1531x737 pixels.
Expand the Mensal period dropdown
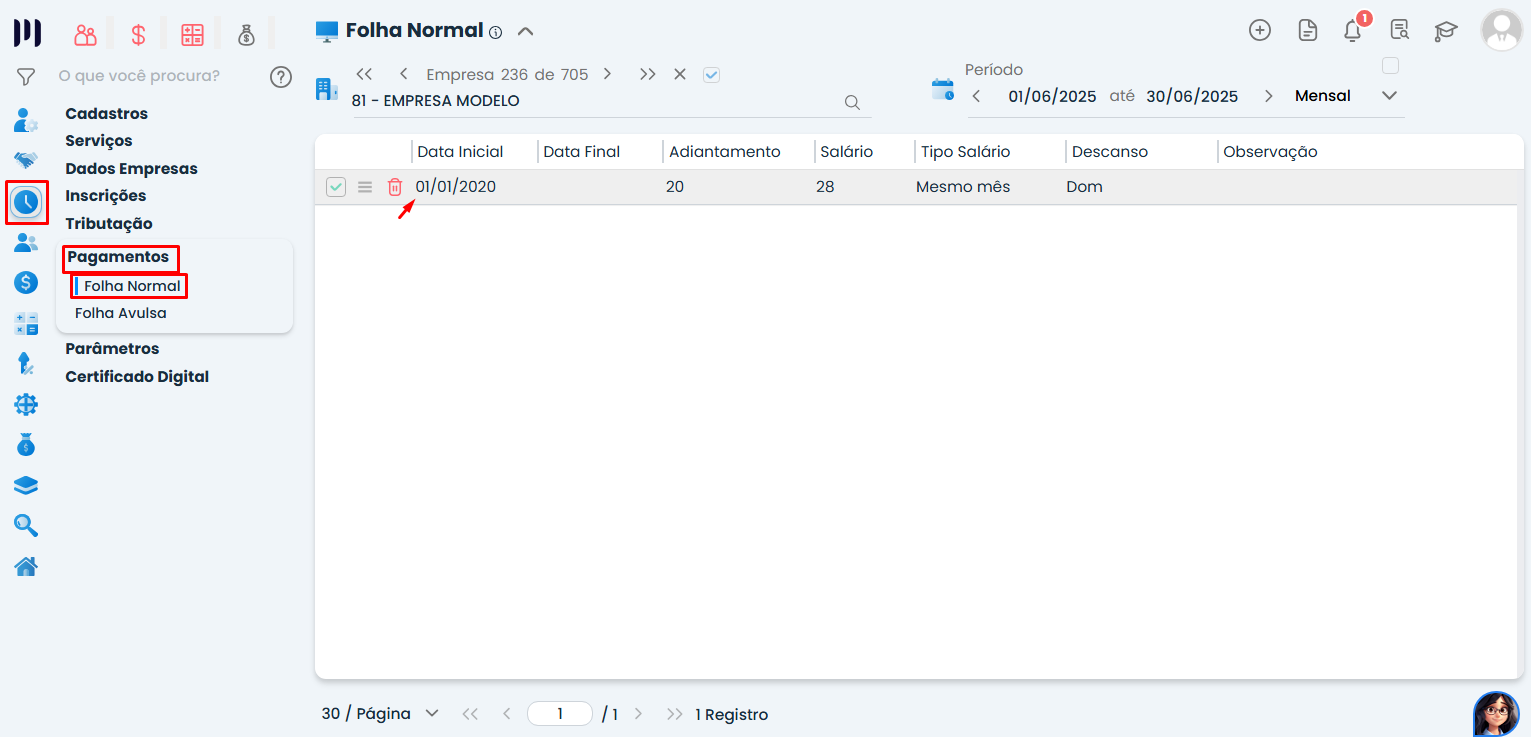click(x=1389, y=96)
